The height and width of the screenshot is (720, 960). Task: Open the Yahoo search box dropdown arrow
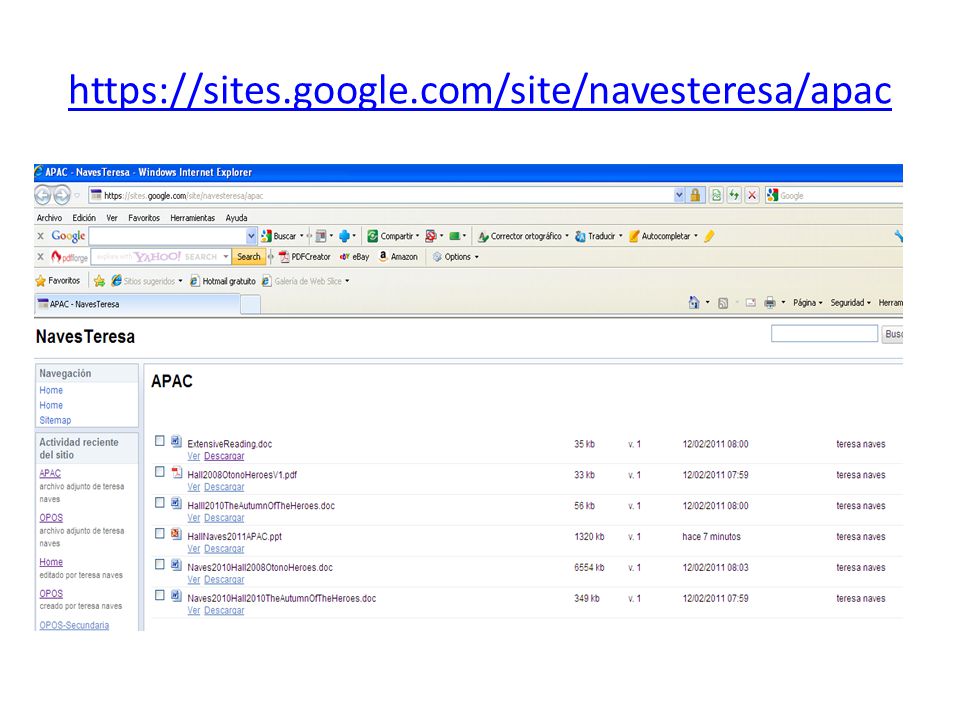(x=226, y=257)
